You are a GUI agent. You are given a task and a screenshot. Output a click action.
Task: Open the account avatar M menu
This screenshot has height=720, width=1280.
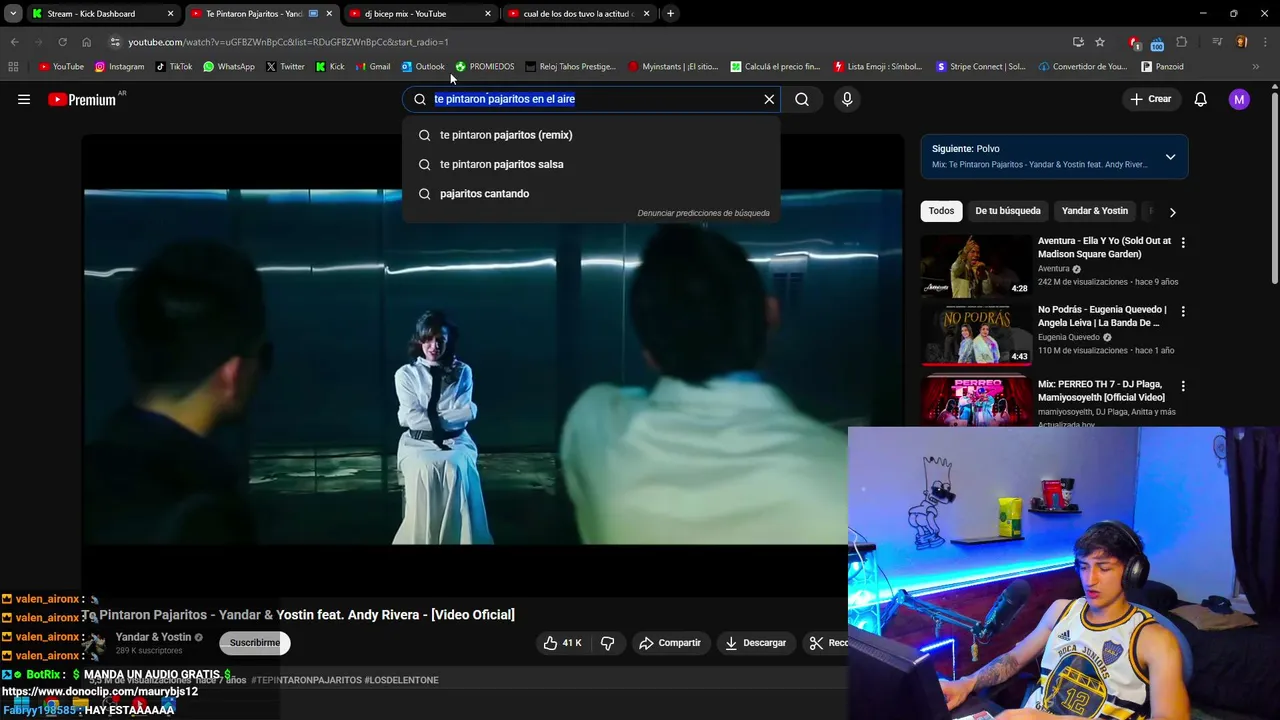tap(1239, 99)
